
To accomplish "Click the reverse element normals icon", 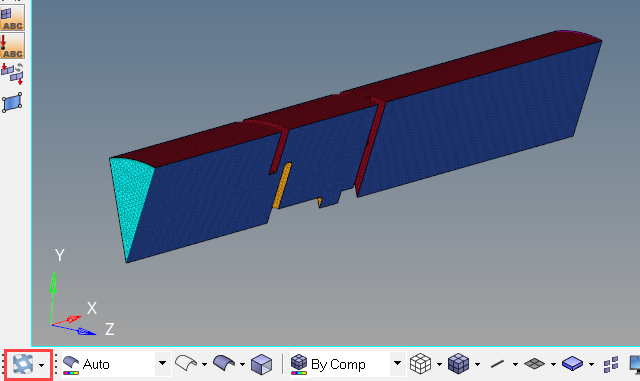I will pos(12,74).
